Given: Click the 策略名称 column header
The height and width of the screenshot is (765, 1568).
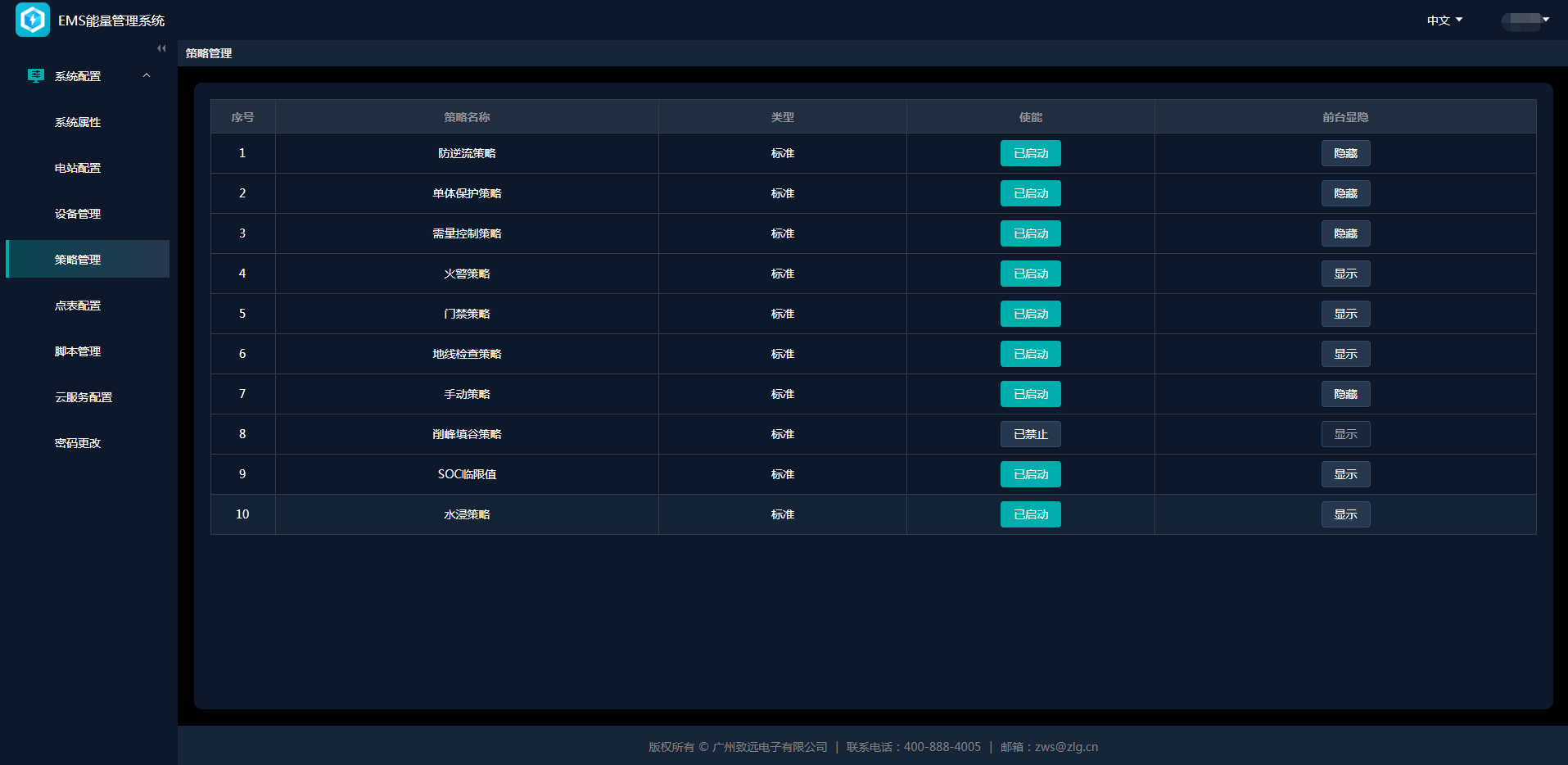Looking at the screenshot, I should [467, 117].
